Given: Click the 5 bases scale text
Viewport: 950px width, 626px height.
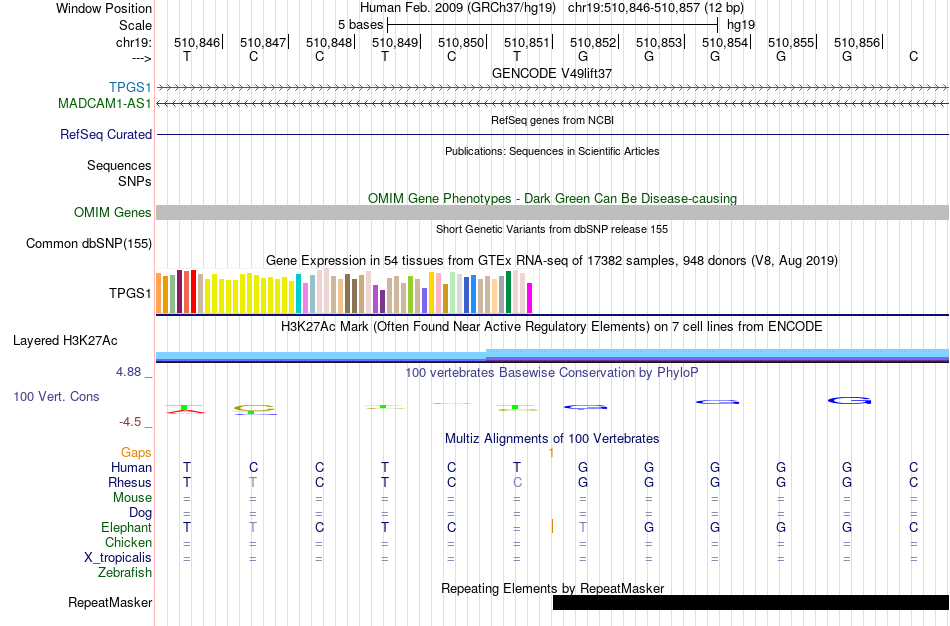Looking at the screenshot, I should coord(360,25).
